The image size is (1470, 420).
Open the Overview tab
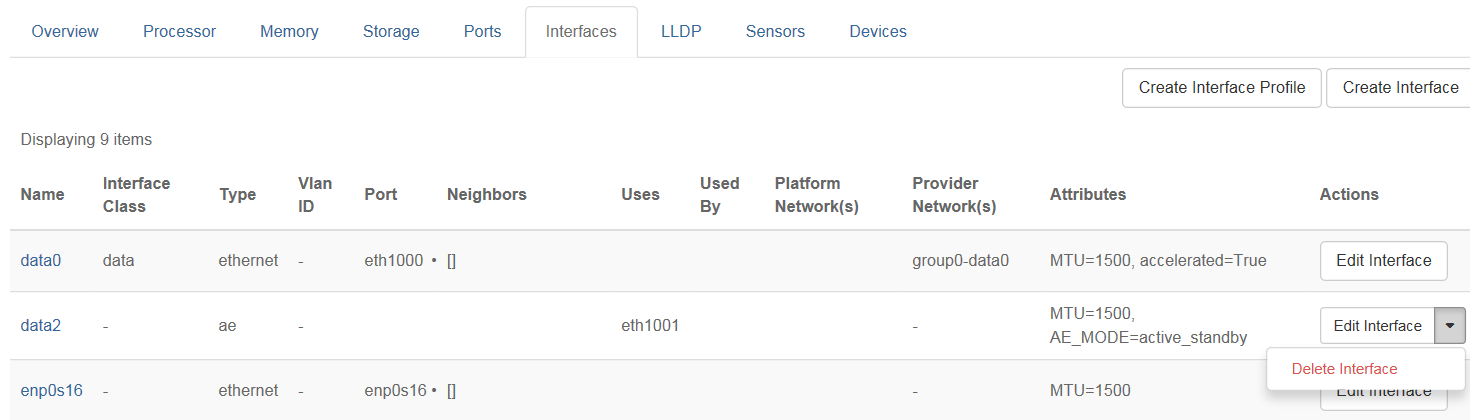coord(65,32)
